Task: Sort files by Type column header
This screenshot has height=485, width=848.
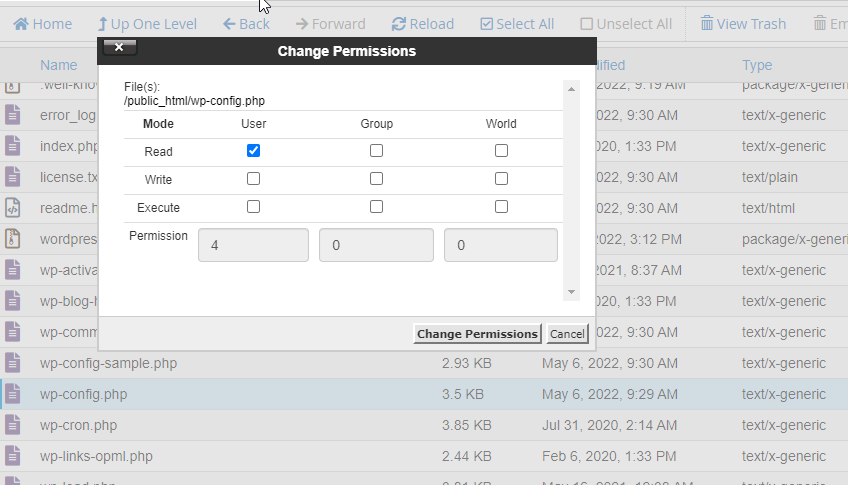Action: (757, 65)
